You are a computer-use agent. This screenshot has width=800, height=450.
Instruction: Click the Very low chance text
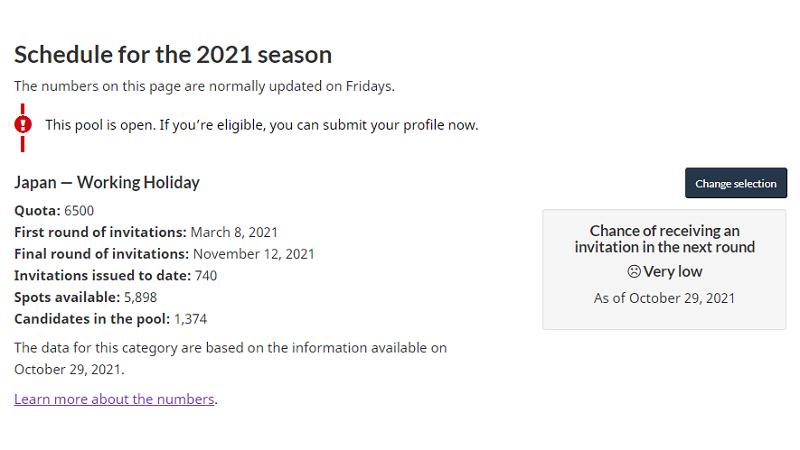coord(672,271)
